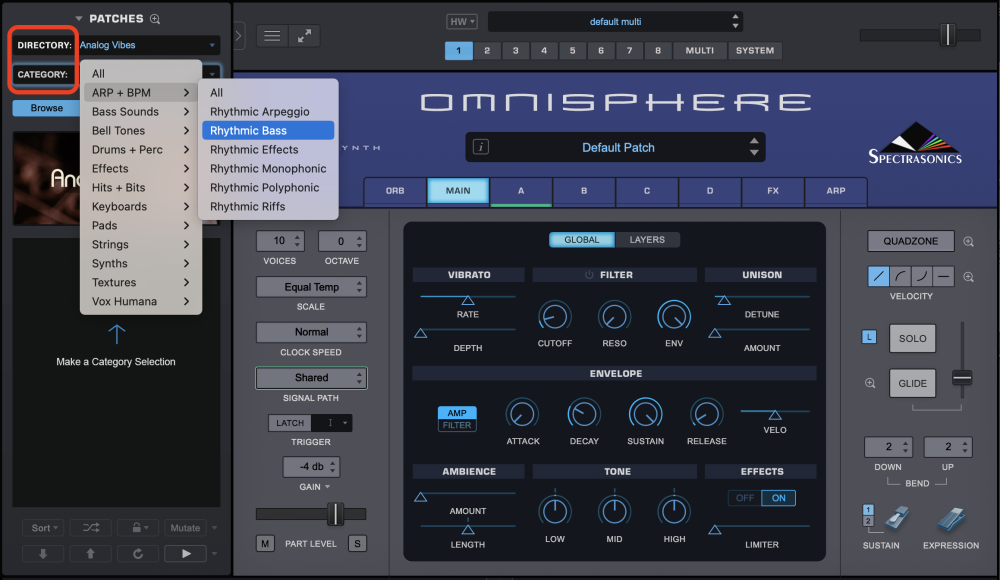Enable SOLO mode

913,338
